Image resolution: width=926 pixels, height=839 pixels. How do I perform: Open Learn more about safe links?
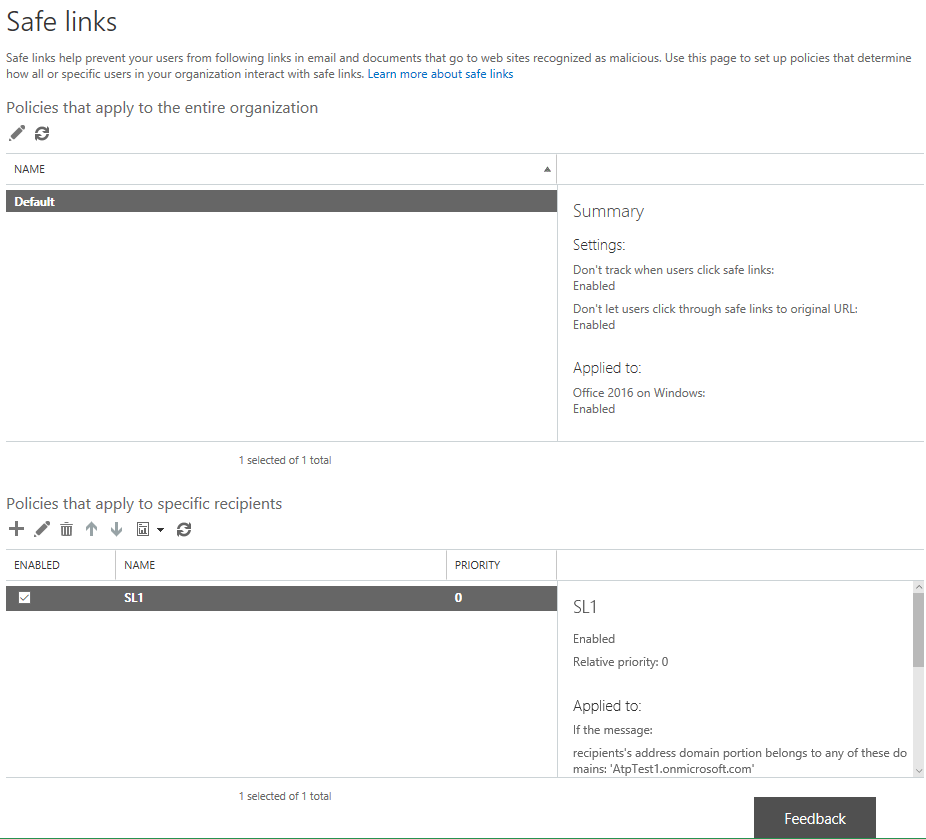(440, 74)
